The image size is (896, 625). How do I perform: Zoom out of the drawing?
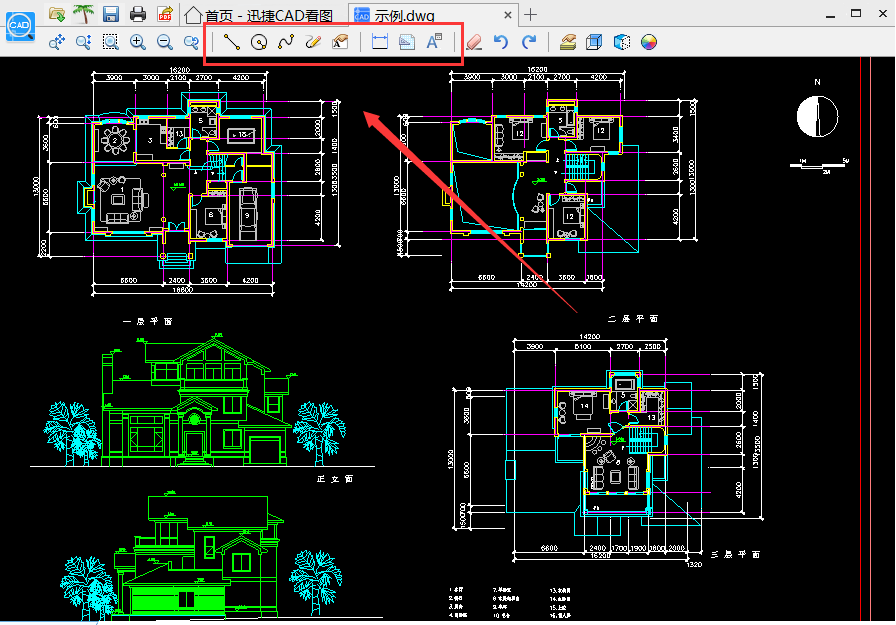tap(165, 42)
